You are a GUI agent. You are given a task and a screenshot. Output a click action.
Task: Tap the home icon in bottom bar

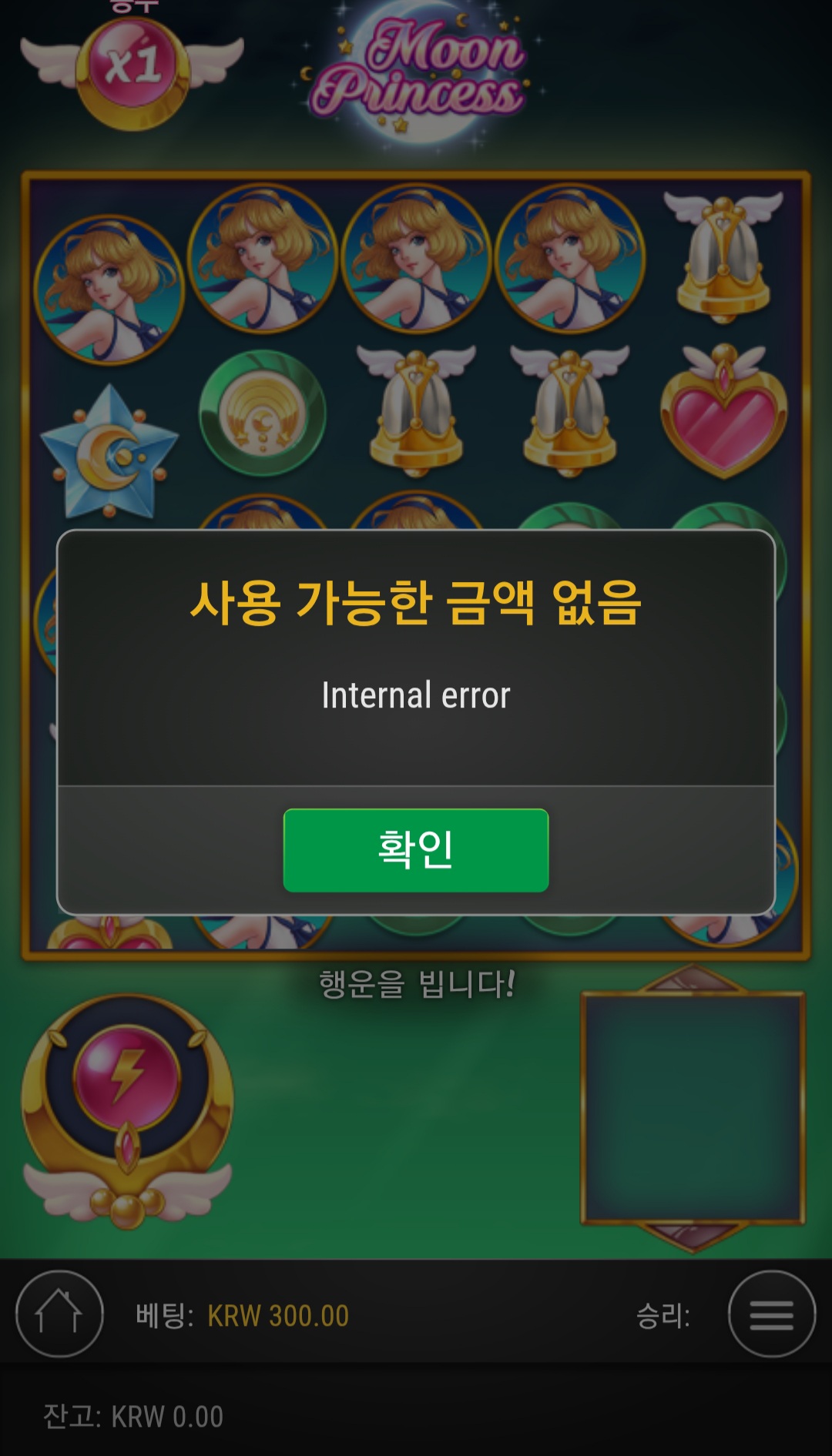pyautogui.click(x=59, y=1314)
